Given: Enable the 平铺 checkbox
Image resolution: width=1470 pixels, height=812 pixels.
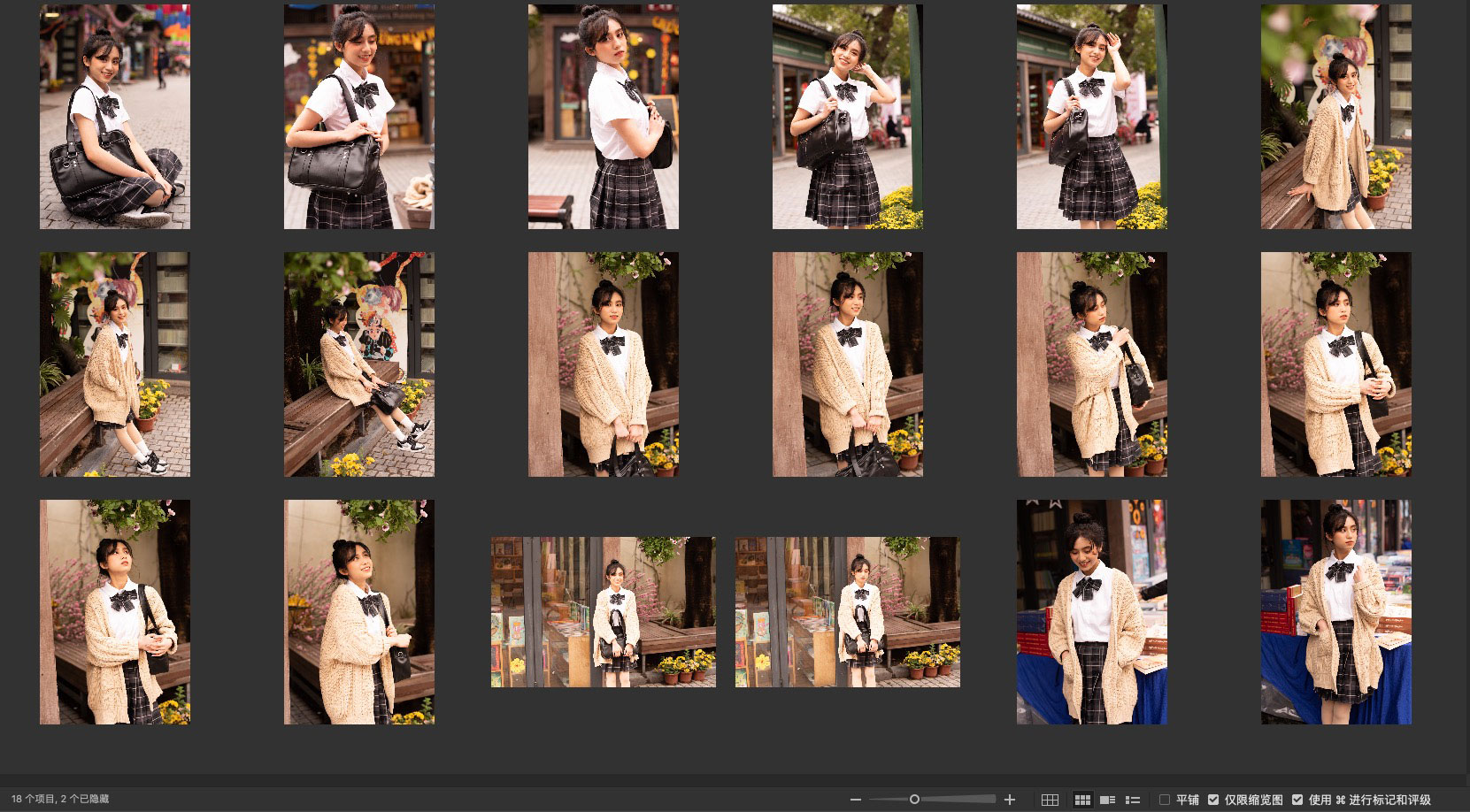Looking at the screenshot, I should [x=1165, y=800].
